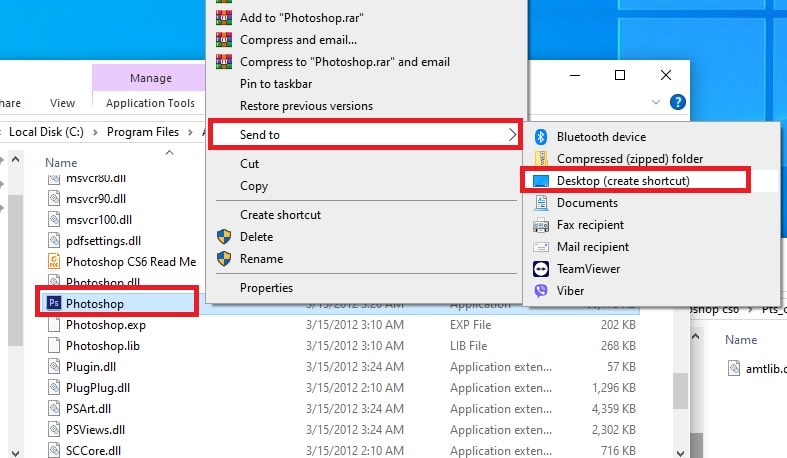Screen dimensions: 787x458
Task: Select the PlugPlug.dll file name
Action: [98, 388]
